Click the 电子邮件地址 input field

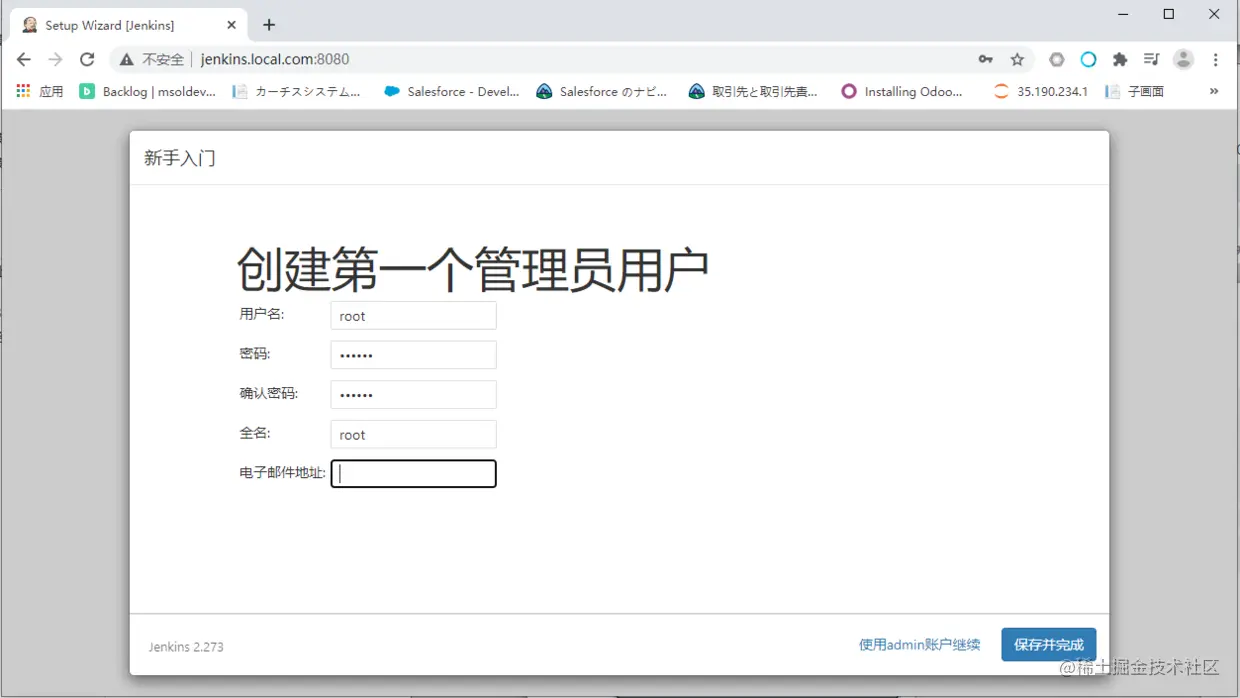[x=413, y=474]
